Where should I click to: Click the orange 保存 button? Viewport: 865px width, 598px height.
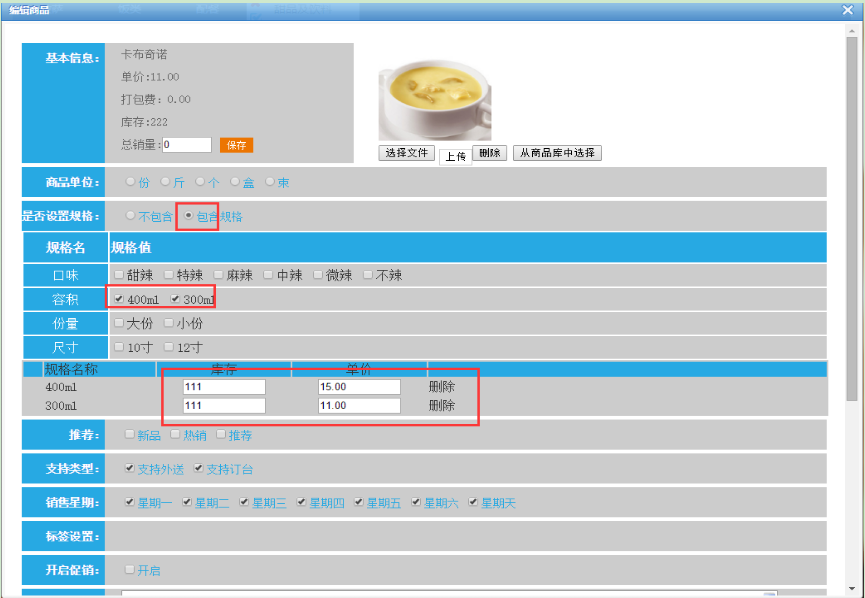pyautogui.click(x=236, y=145)
